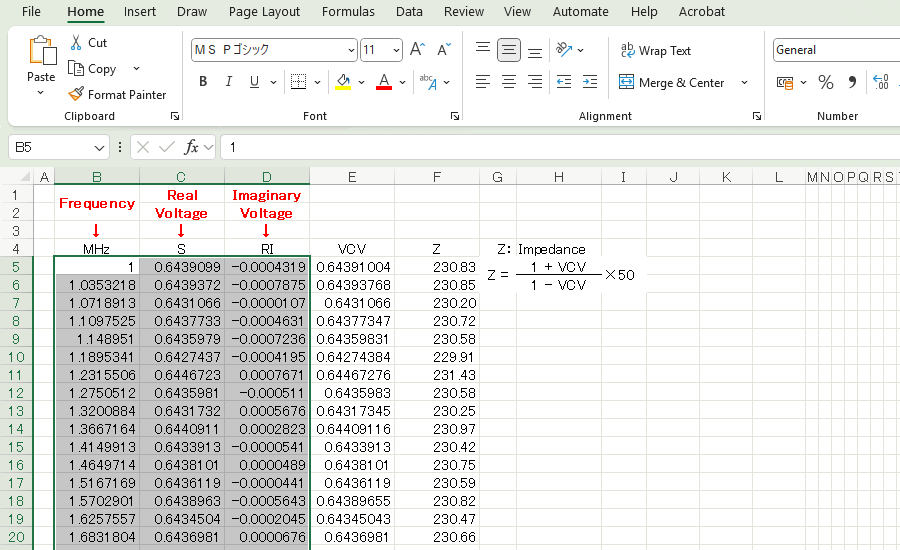Copy the selected cells

coord(92,69)
